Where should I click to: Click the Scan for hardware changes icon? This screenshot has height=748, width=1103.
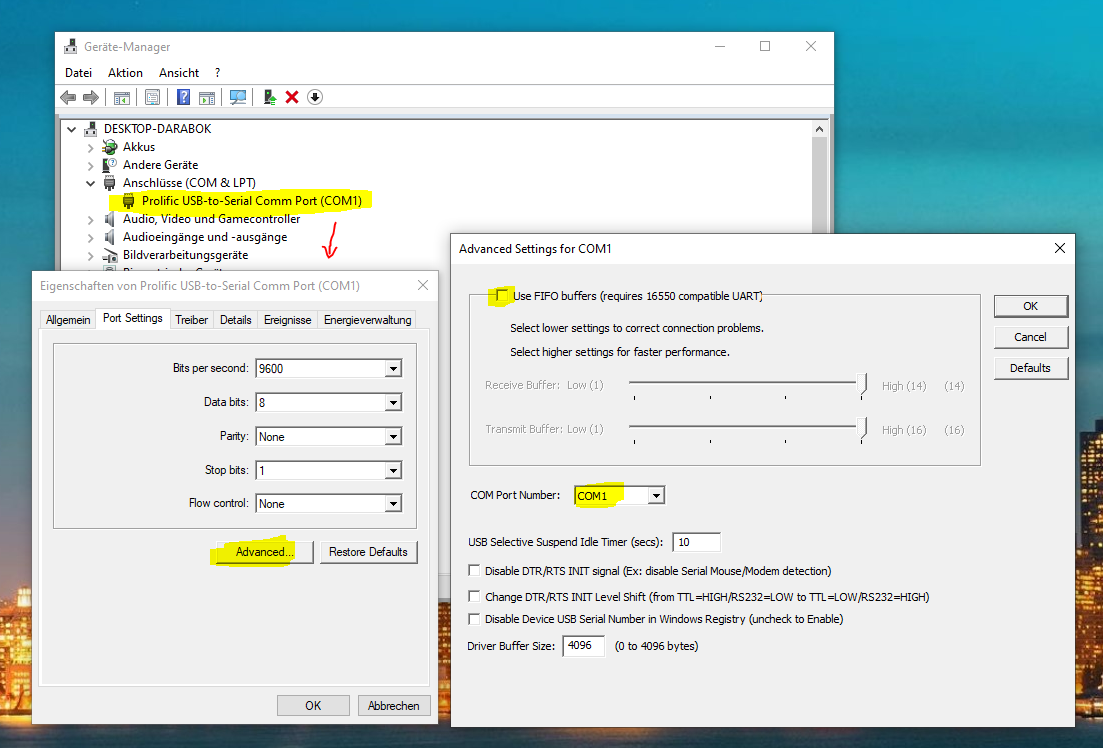click(237, 96)
